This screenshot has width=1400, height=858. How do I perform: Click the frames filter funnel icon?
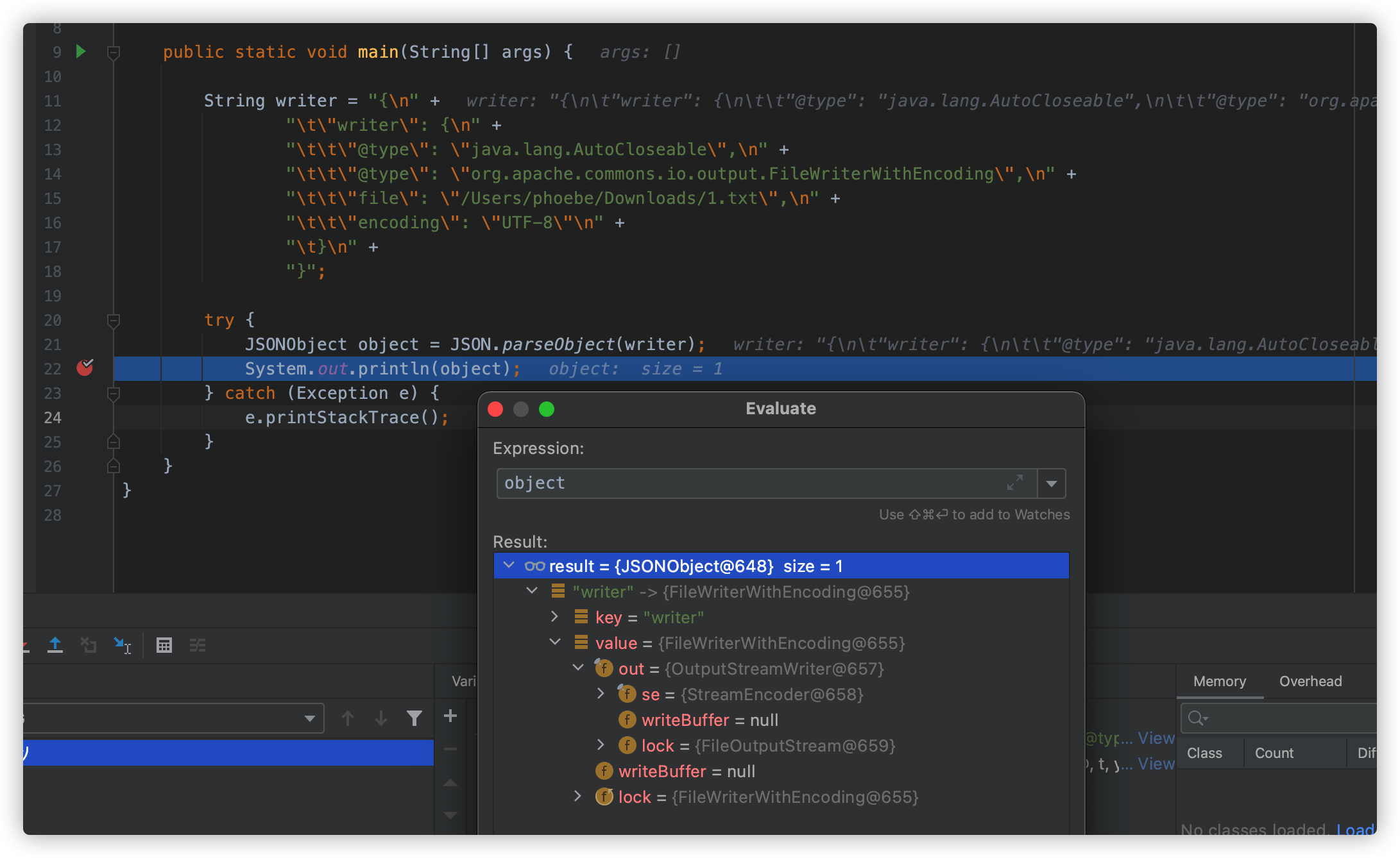click(x=414, y=718)
